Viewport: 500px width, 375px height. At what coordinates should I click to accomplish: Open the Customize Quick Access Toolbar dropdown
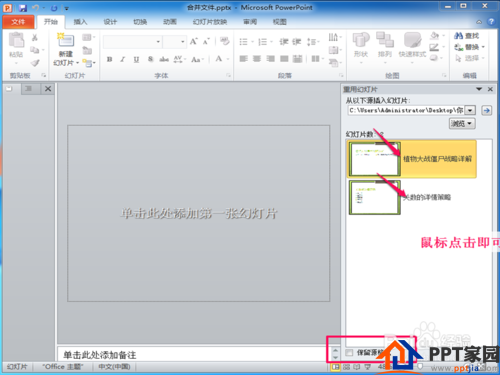[x=67, y=8]
